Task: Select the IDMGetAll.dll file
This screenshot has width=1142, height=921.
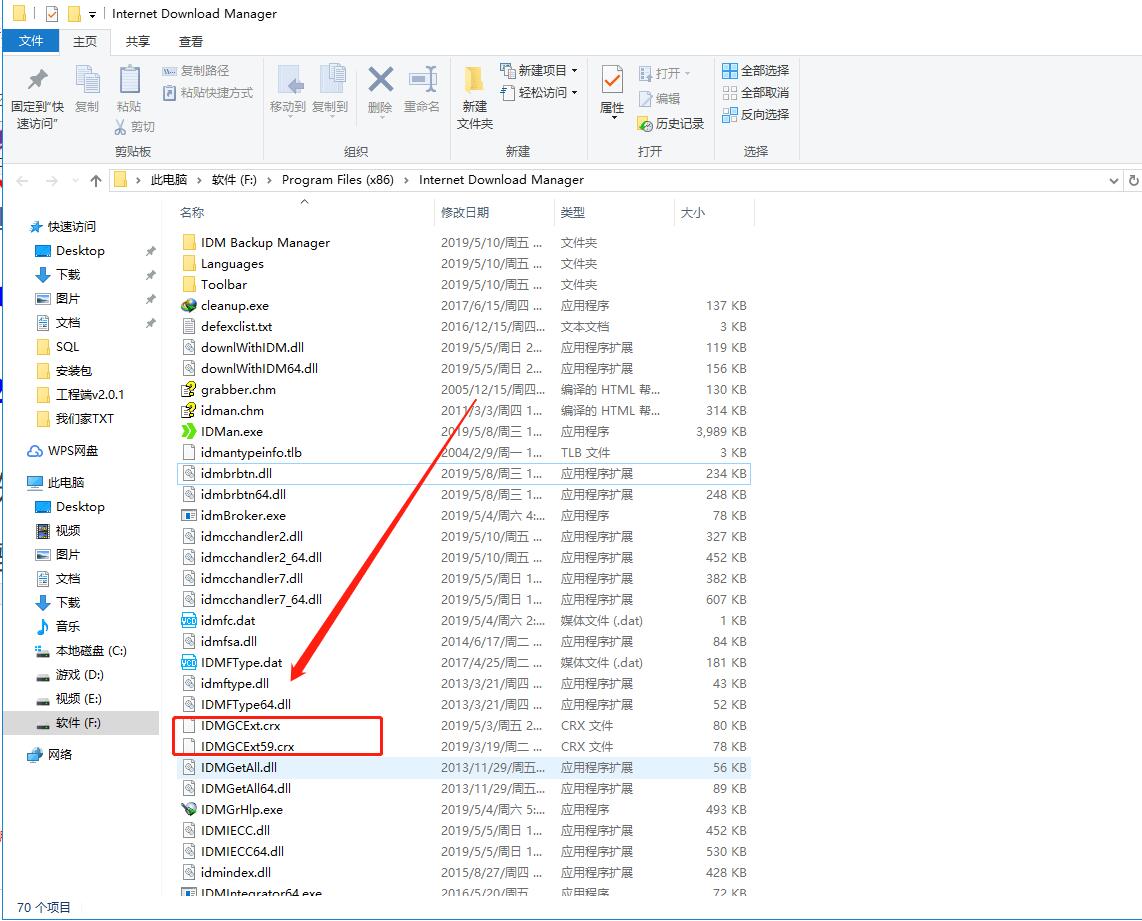Action: click(464, 767)
